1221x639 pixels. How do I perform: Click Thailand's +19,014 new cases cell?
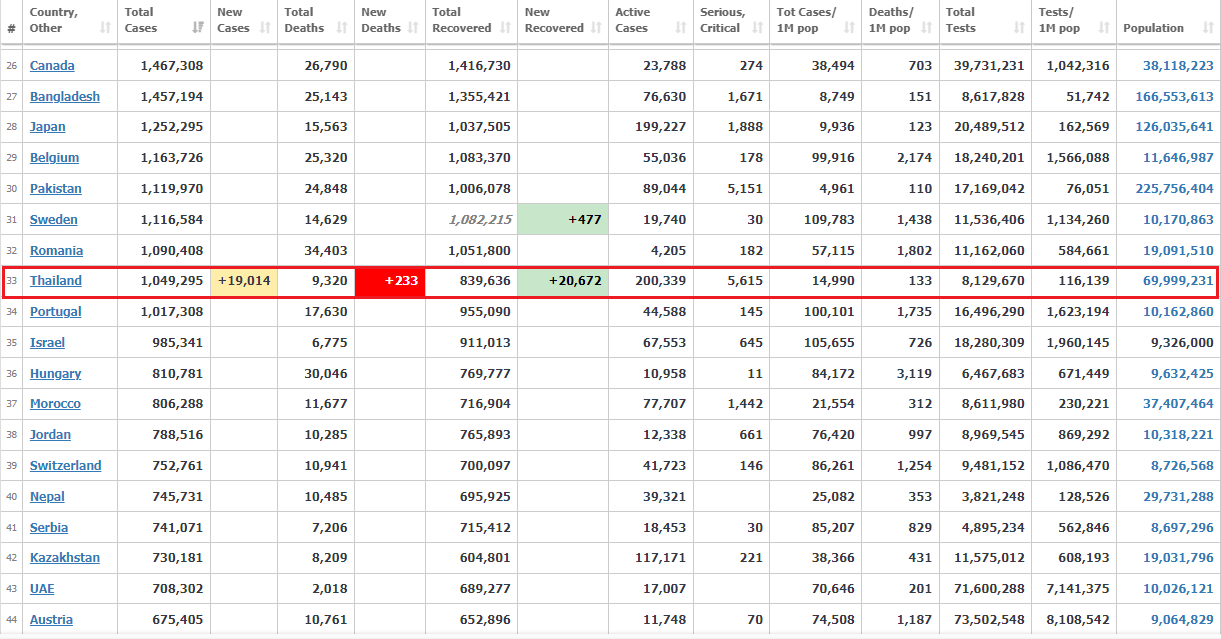pyautogui.click(x=244, y=281)
